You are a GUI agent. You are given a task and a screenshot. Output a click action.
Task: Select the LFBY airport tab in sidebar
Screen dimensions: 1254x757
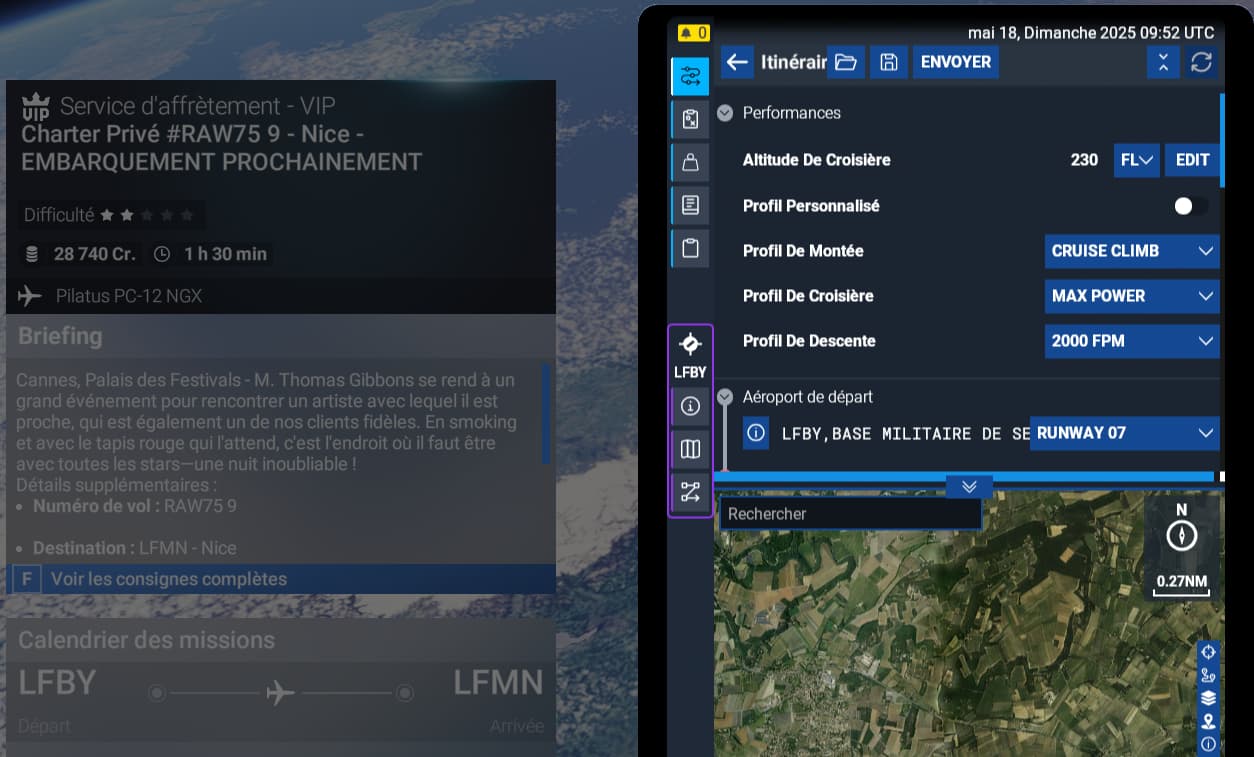pyautogui.click(x=690, y=355)
